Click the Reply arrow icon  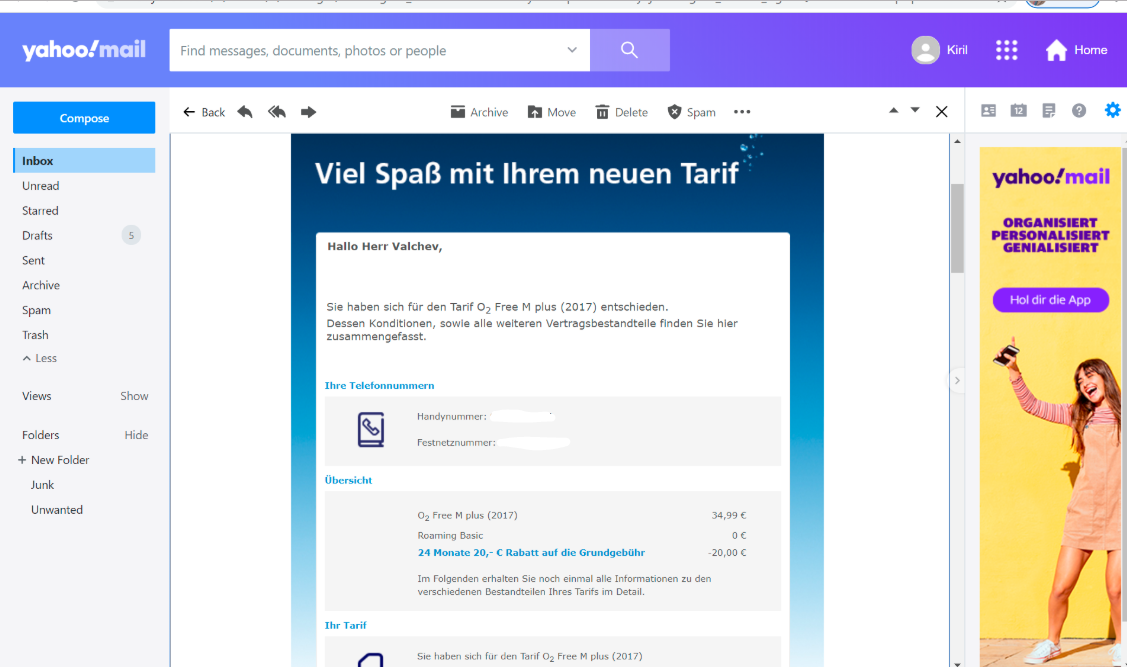click(x=245, y=111)
